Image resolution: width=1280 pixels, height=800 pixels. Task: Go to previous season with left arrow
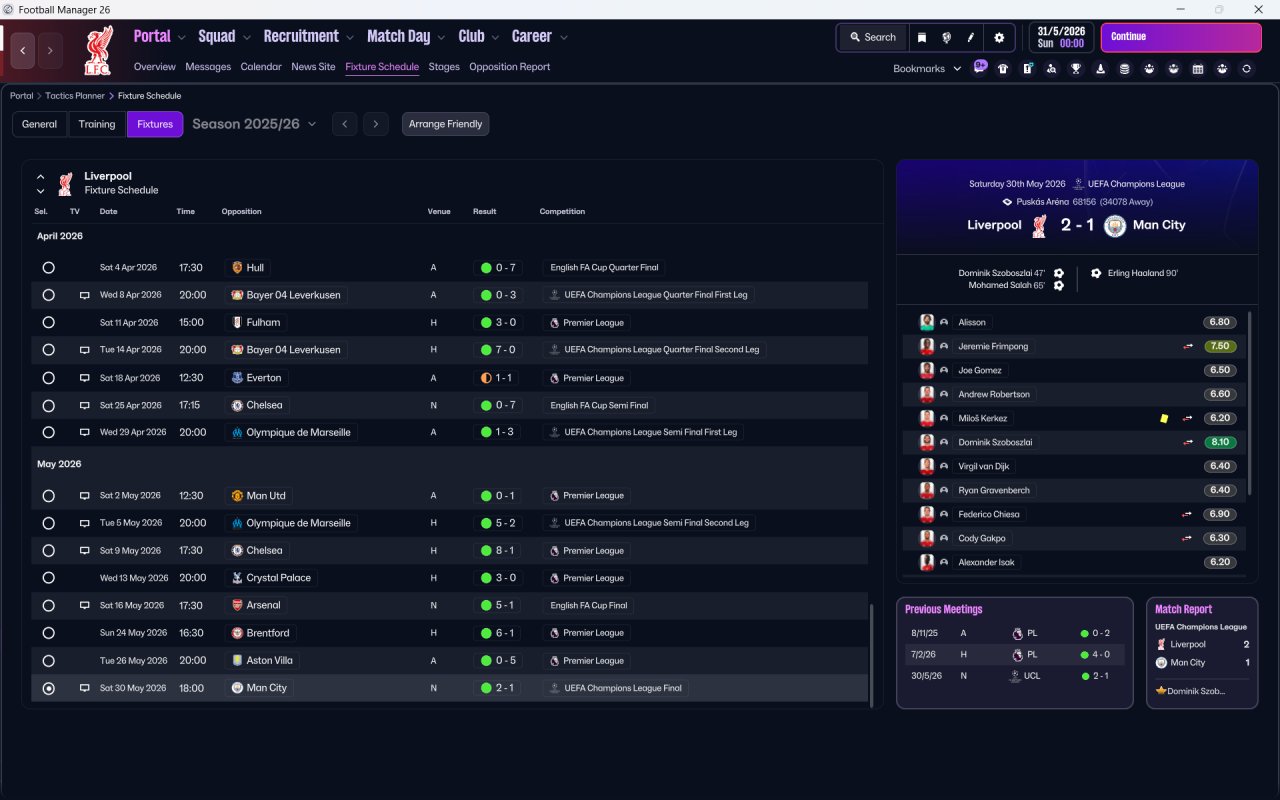tap(344, 124)
